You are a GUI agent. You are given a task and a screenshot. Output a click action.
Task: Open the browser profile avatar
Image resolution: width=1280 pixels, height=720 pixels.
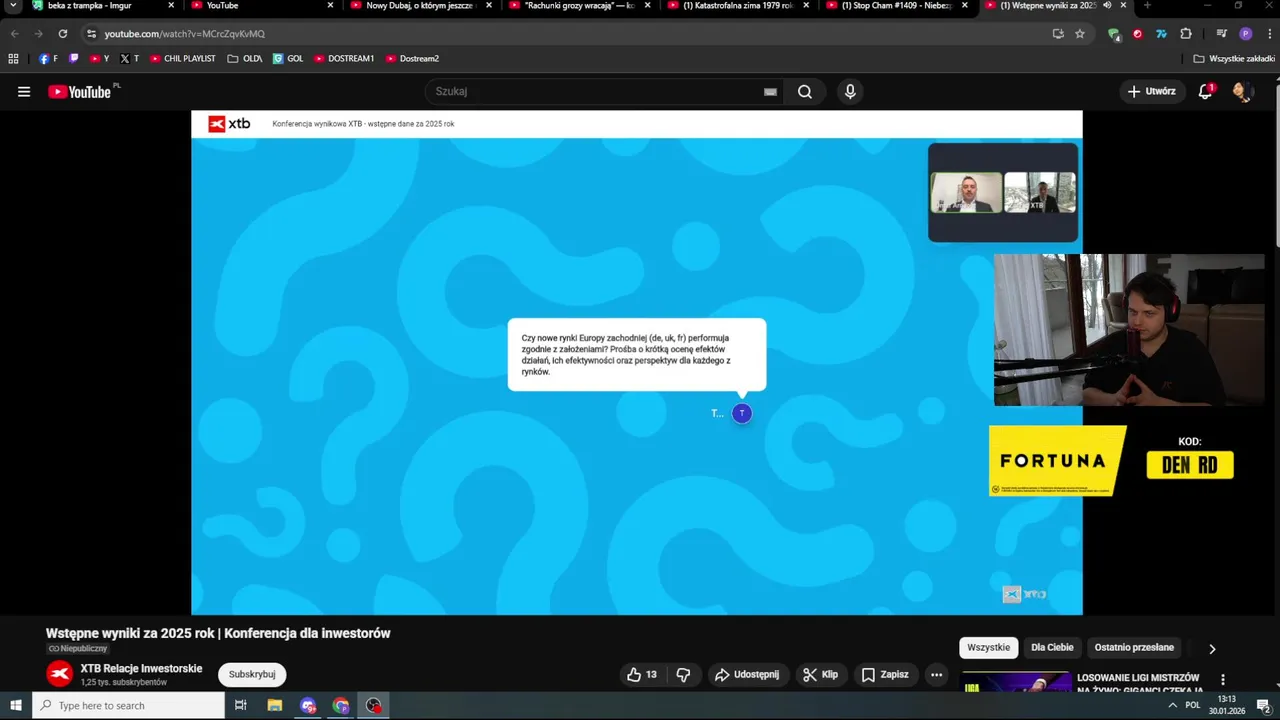[1246, 33]
